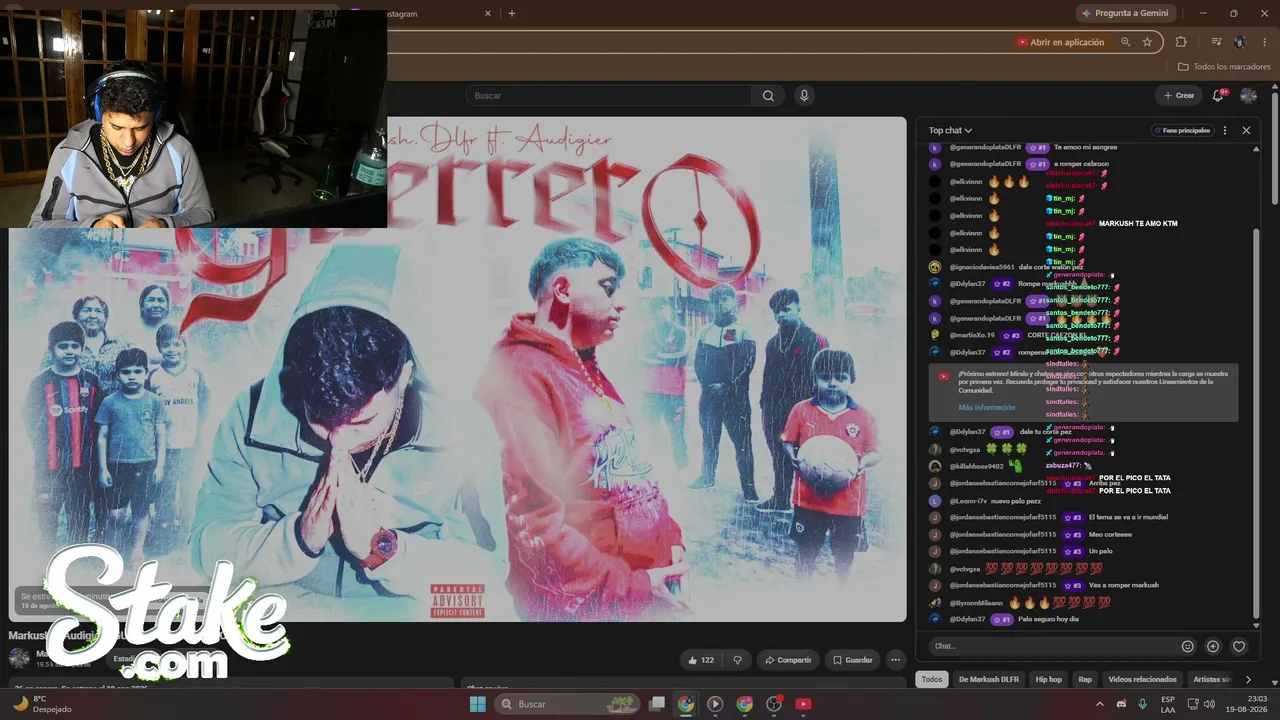The width and height of the screenshot is (1280, 720).
Task: Toggle the Fans principales badge
Action: [1181, 130]
